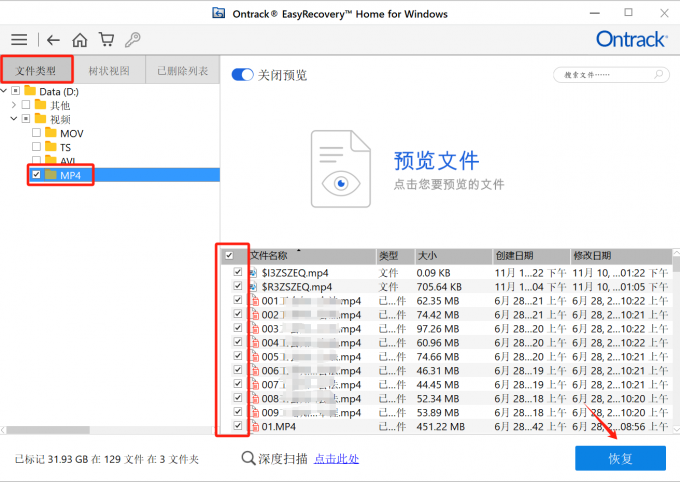Viewport: 680px width, 482px height.
Task: Click the MP4 folder icon
Action: pyautogui.click(x=51, y=175)
